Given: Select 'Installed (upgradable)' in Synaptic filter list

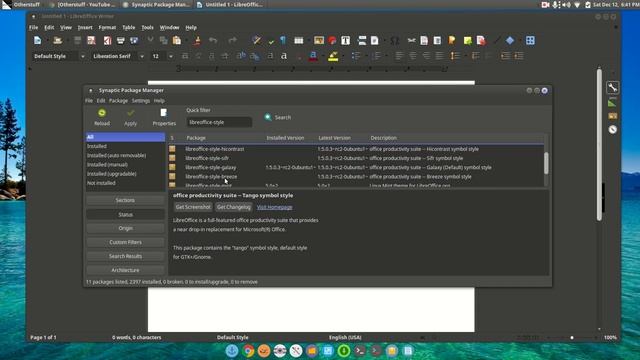Looking at the screenshot, I should [x=111, y=173].
